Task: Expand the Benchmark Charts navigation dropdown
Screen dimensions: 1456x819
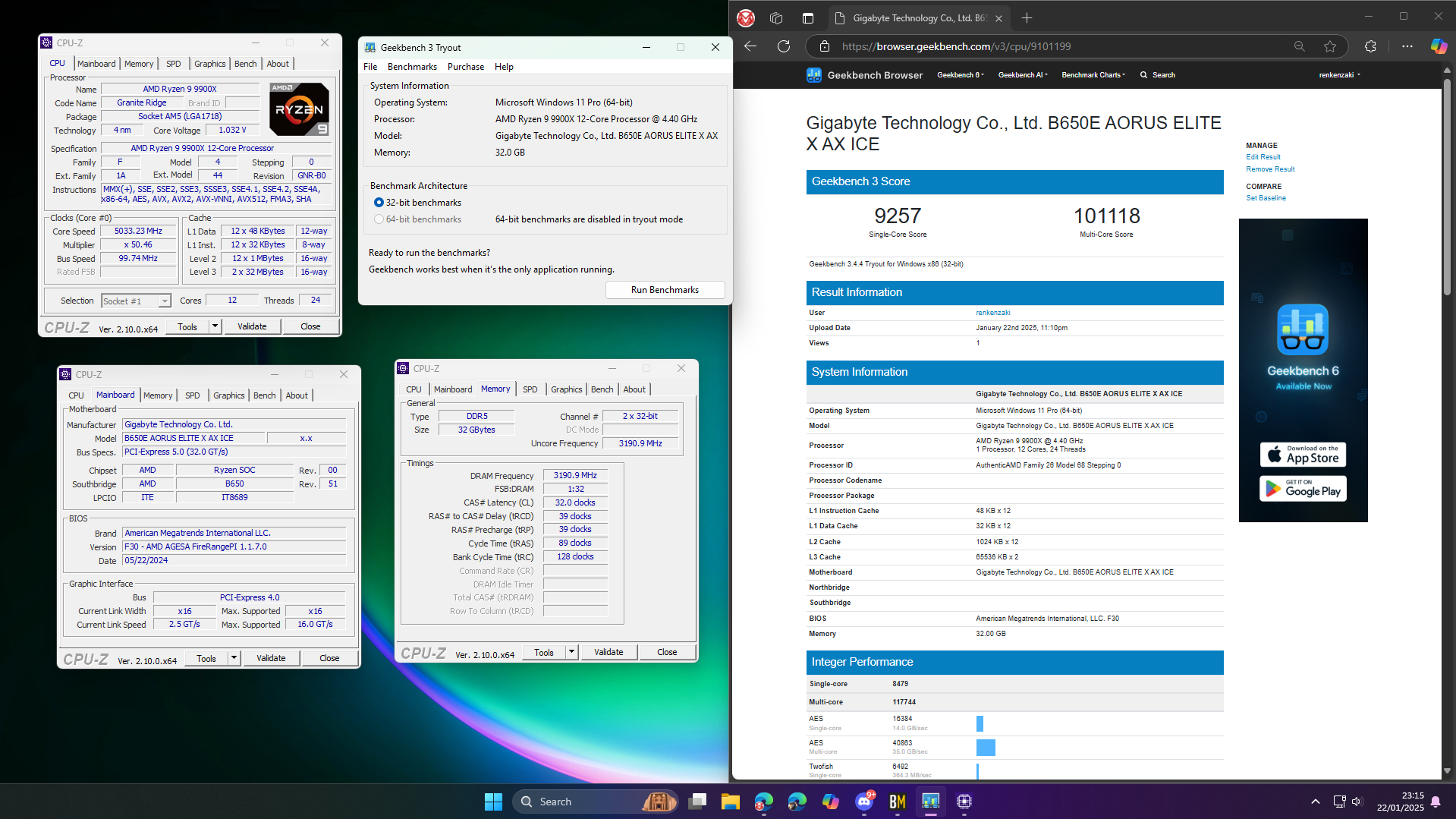Action: pyautogui.click(x=1093, y=75)
